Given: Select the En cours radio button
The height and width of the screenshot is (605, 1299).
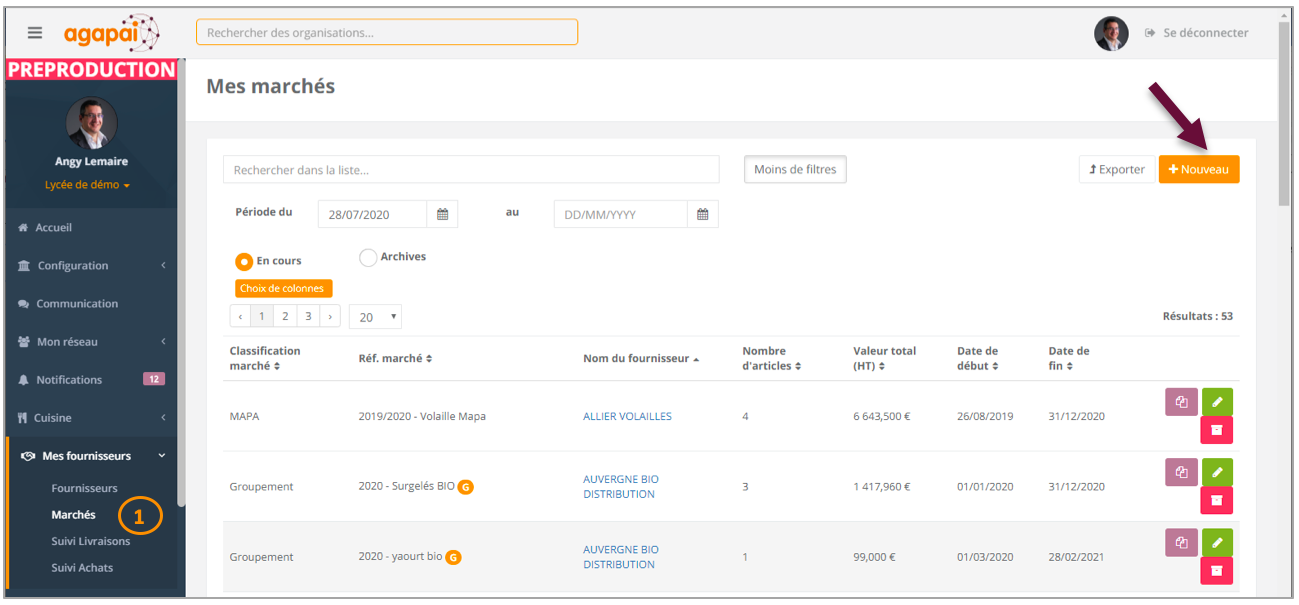Looking at the screenshot, I should coord(244,261).
